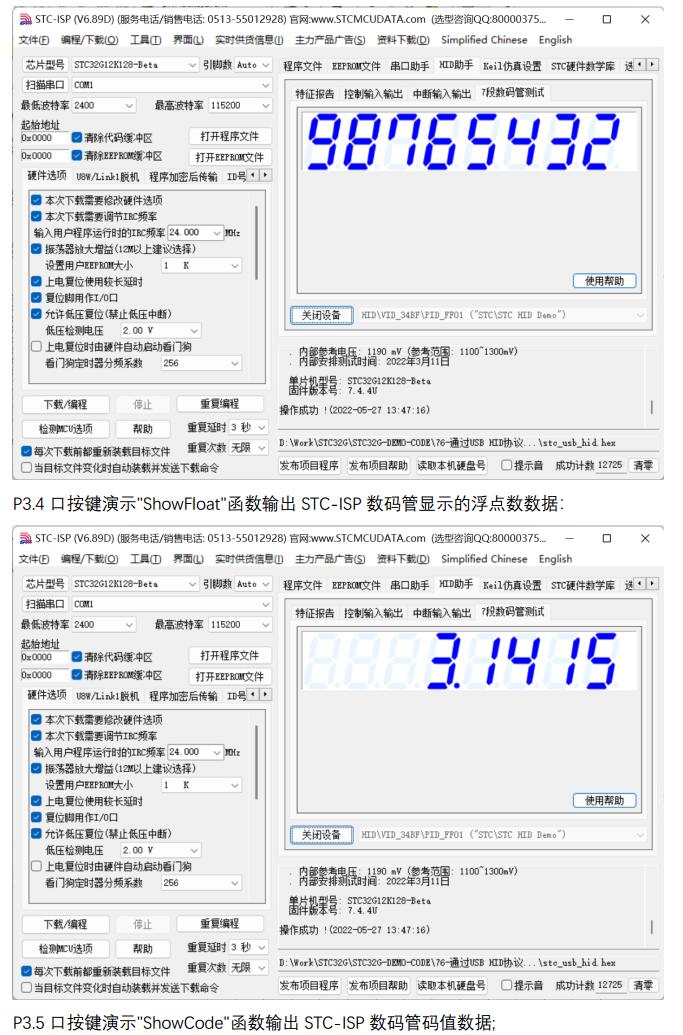The width and height of the screenshot is (683, 1035).
Task: Click second 0x0000 start address field in lower window
Action: (44, 675)
